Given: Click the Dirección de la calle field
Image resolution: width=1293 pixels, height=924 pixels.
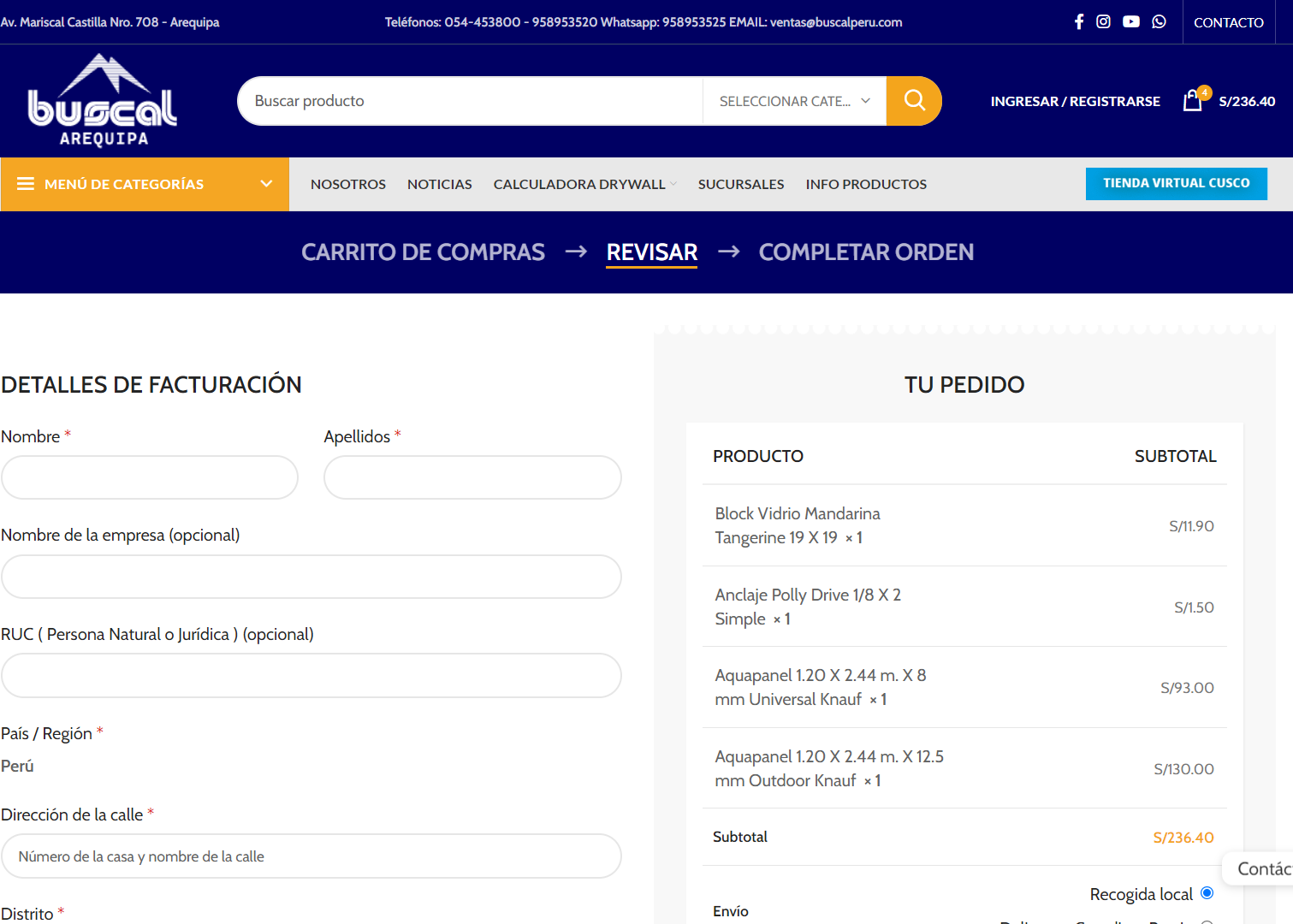Looking at the screenshot, I should tap(311, 856).
